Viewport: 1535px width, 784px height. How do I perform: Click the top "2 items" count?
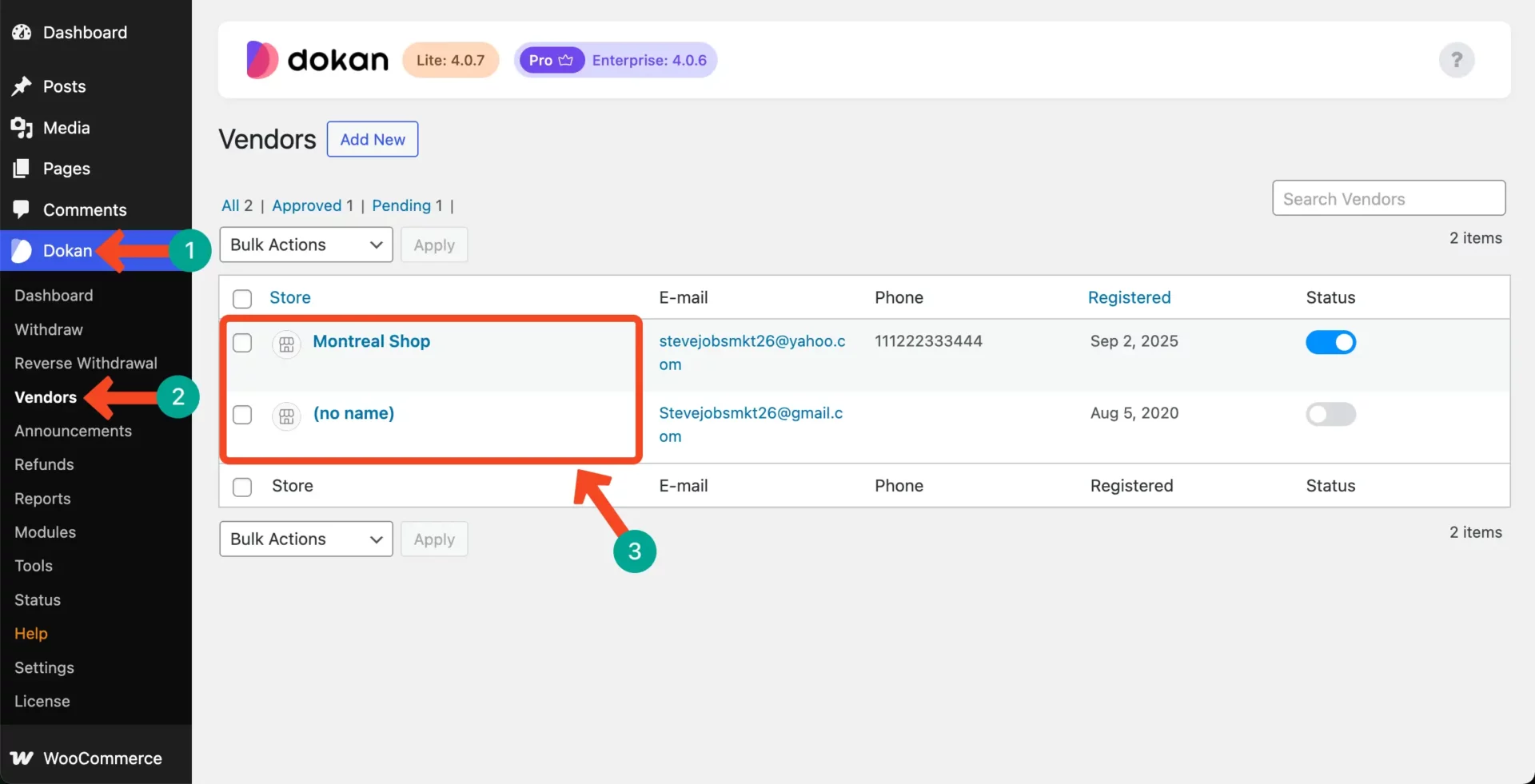coord(1475,238)
